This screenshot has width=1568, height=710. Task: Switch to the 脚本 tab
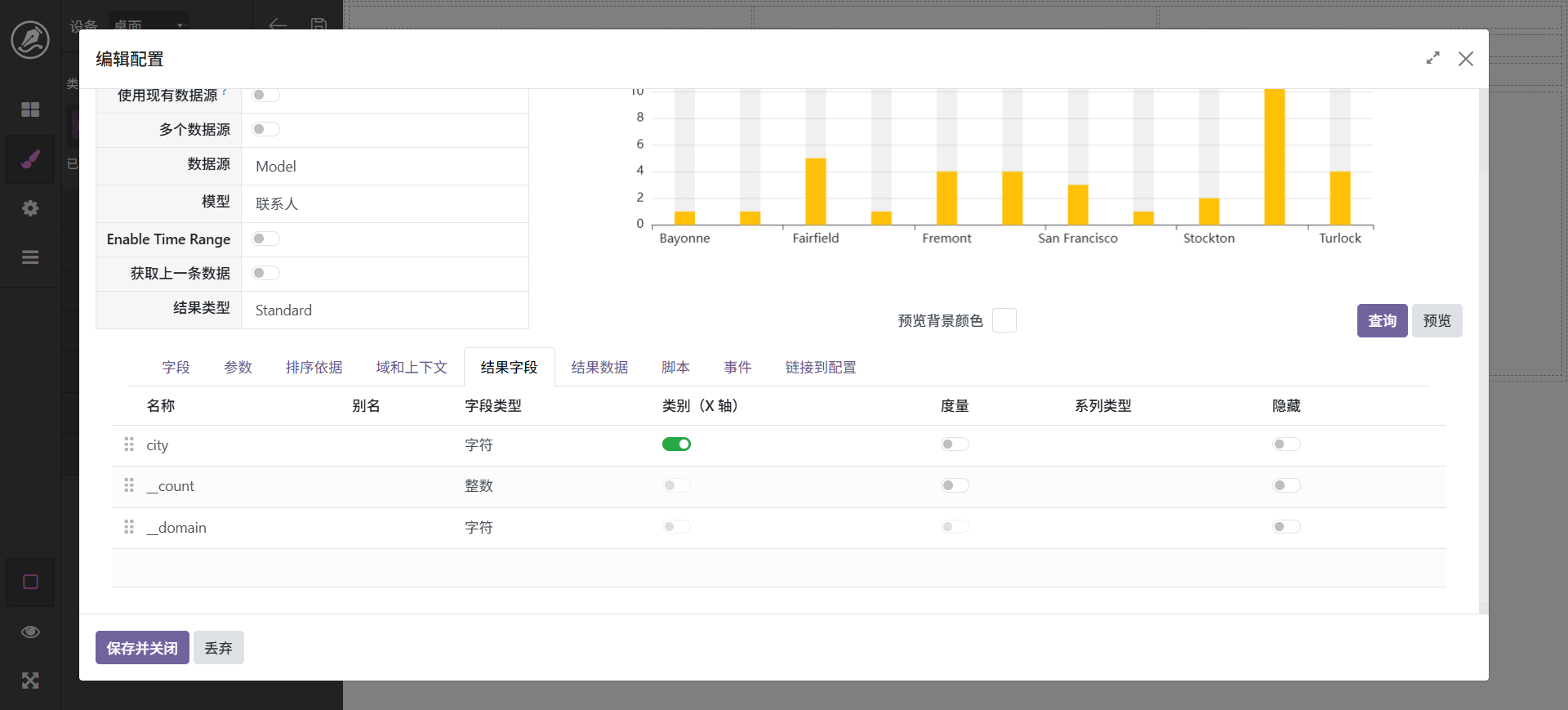[675, 368]
